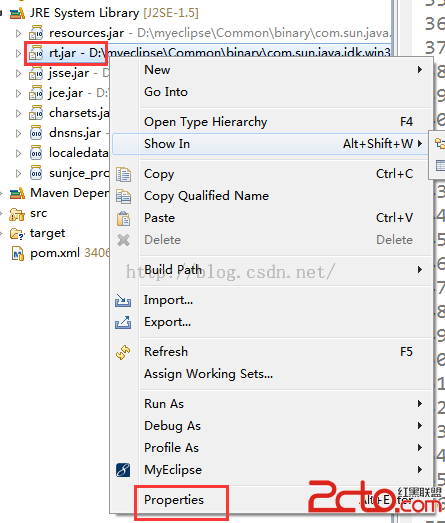445x523 pixels.
Task: Select Assign Working Sets...
Action: pyautogui.click(x=271, y=374)
